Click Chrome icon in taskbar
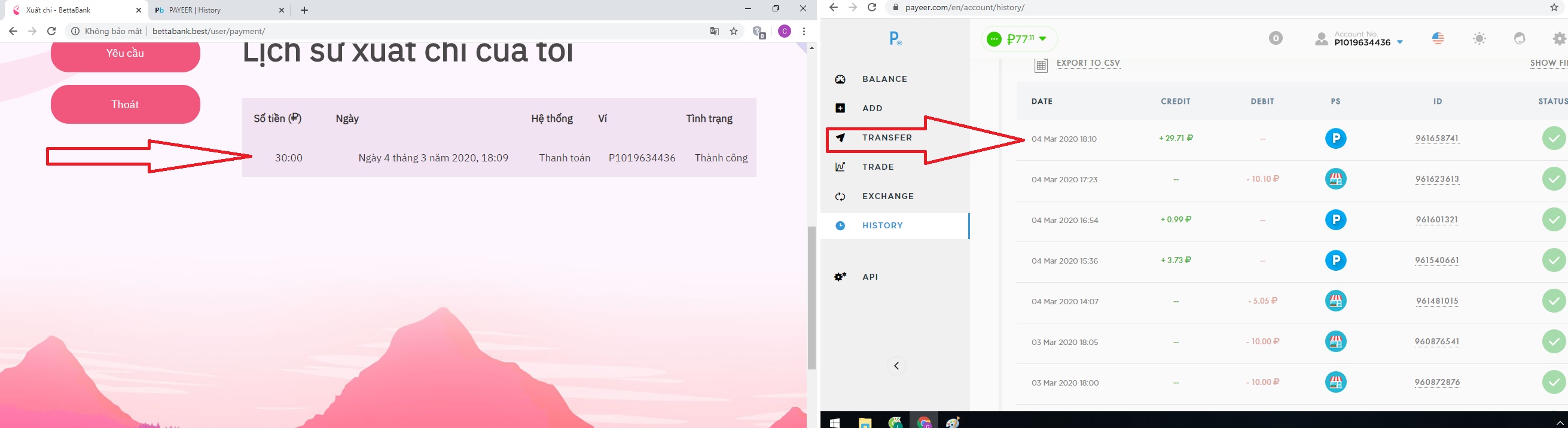 click(x=924, y=422)
